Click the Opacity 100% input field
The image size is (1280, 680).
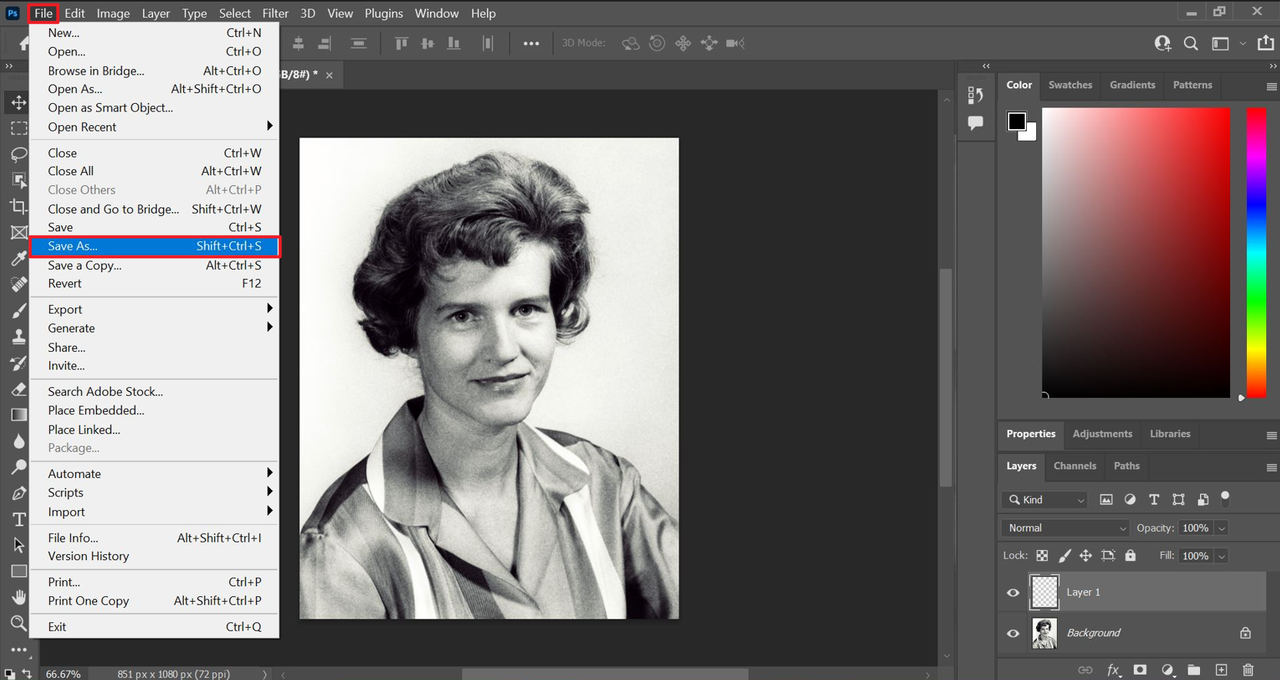pyautogui.click(x=1195, y=528)
